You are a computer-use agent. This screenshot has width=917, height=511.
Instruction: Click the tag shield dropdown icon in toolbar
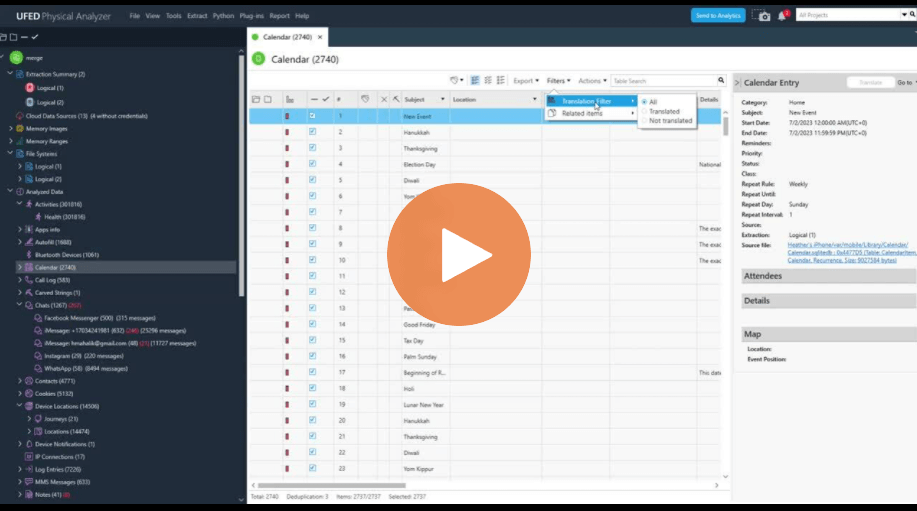click(x=457, y=81)
